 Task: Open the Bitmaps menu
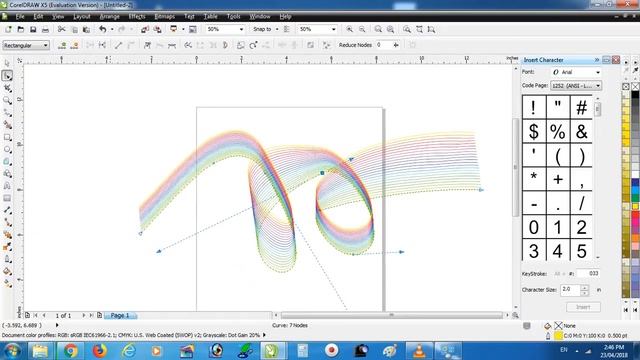tap(164, 17)
